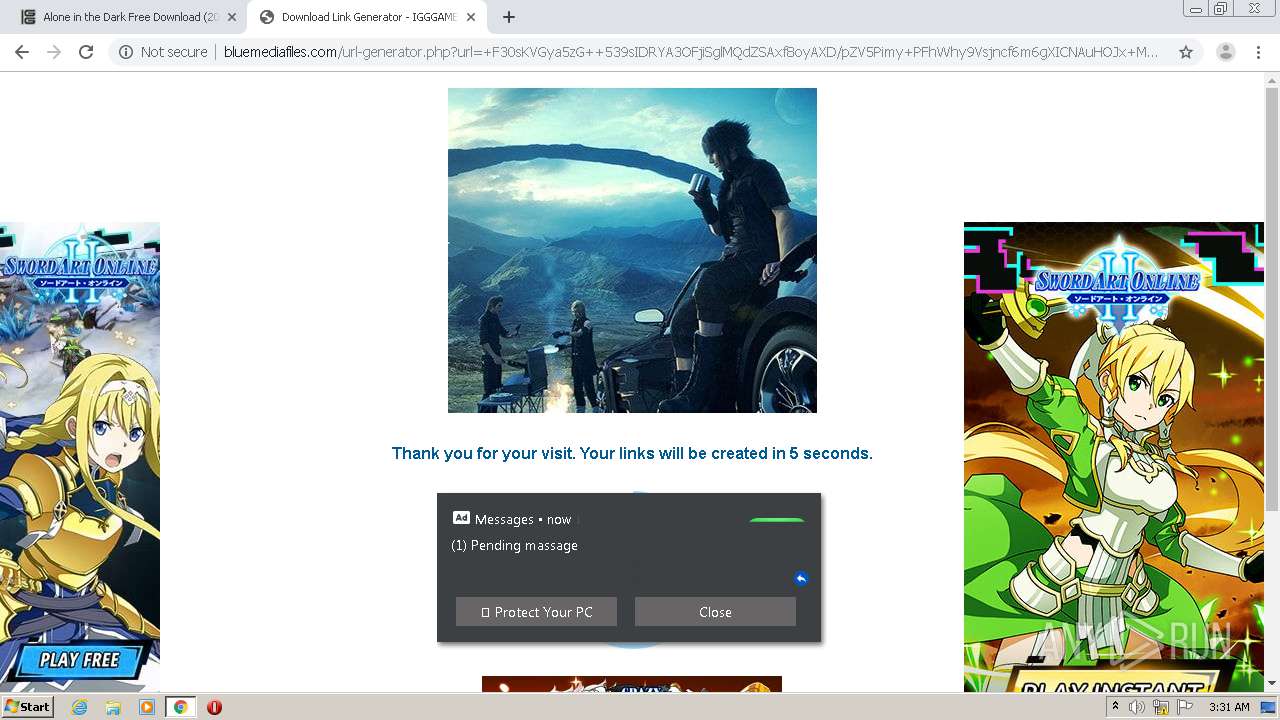This screenshot has width=1280, height=720.
Task: Open the right Sword Art Online banner ad
Action: point(1114,456)
